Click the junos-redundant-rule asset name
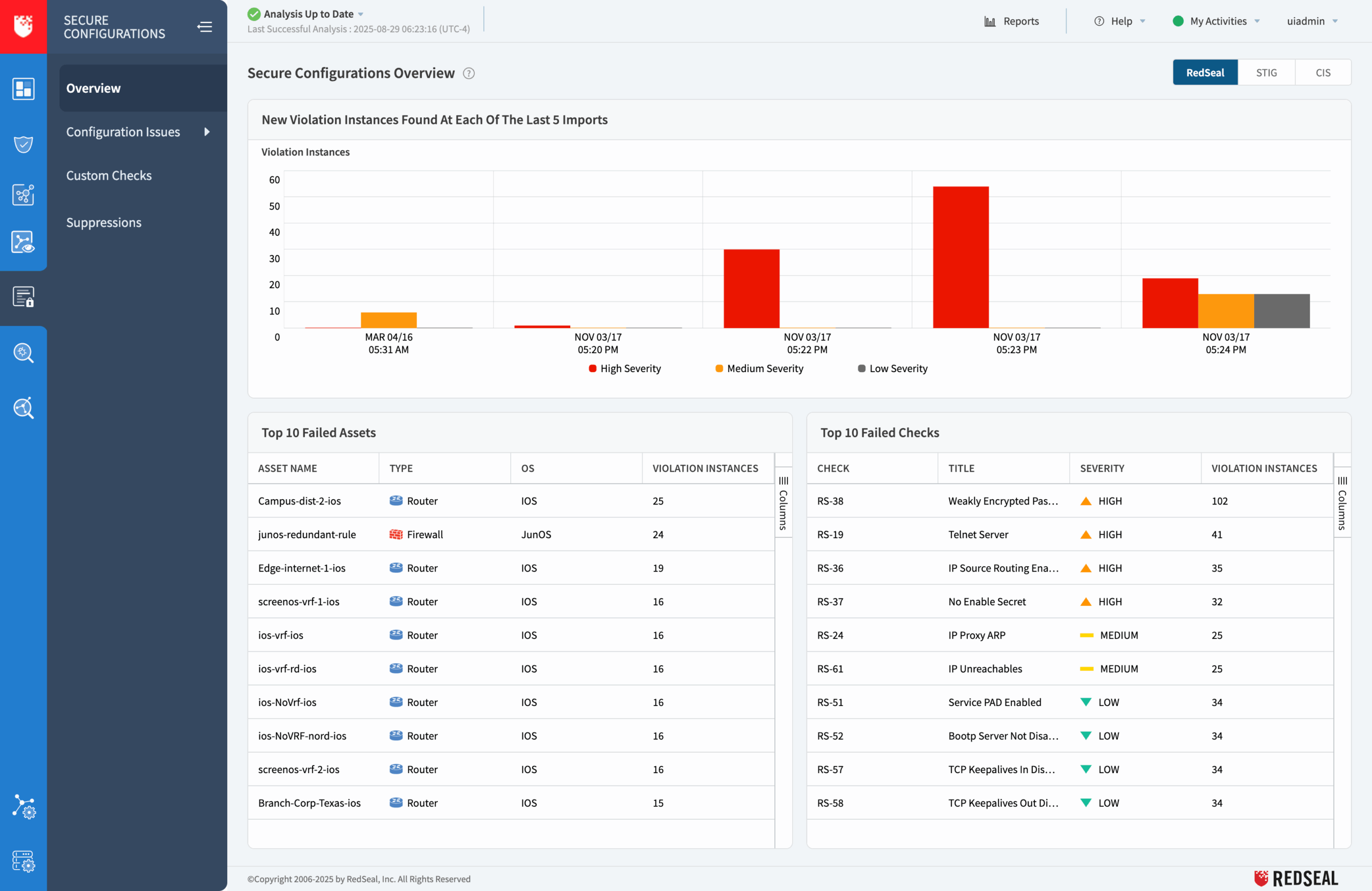The height and width of the screenshot is (891, 1372). pos(307,534)
